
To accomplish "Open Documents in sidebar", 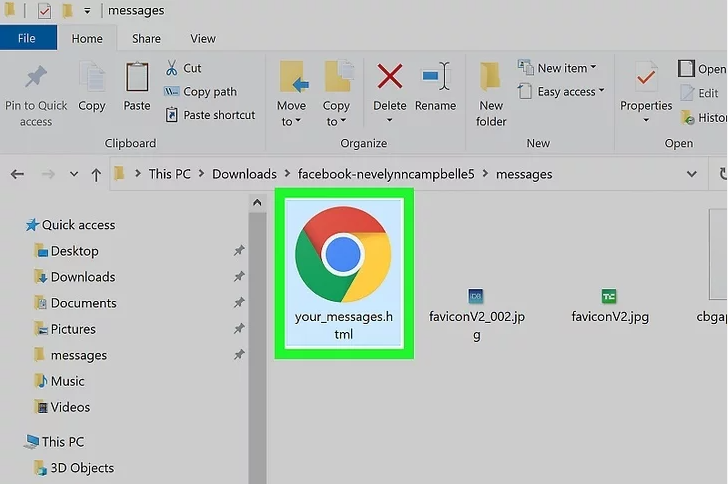I will (75, 303).
